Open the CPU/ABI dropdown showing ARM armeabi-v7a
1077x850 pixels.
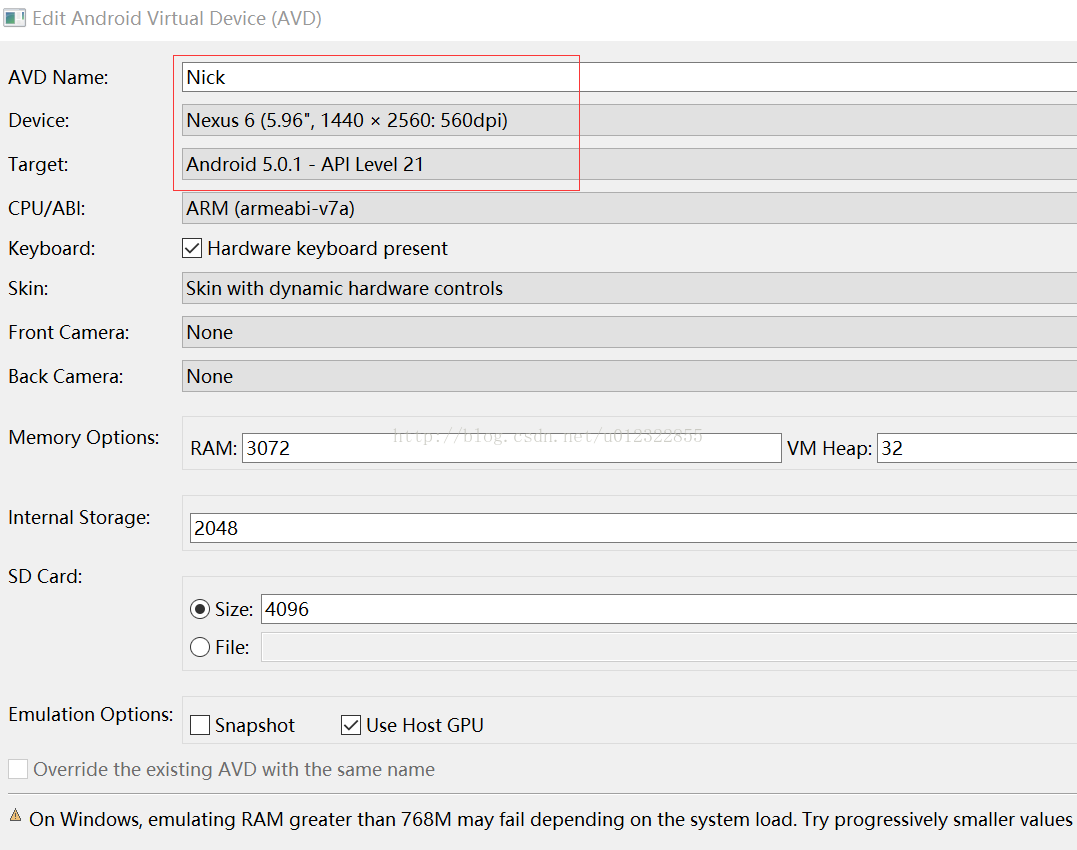click(629, 208)
